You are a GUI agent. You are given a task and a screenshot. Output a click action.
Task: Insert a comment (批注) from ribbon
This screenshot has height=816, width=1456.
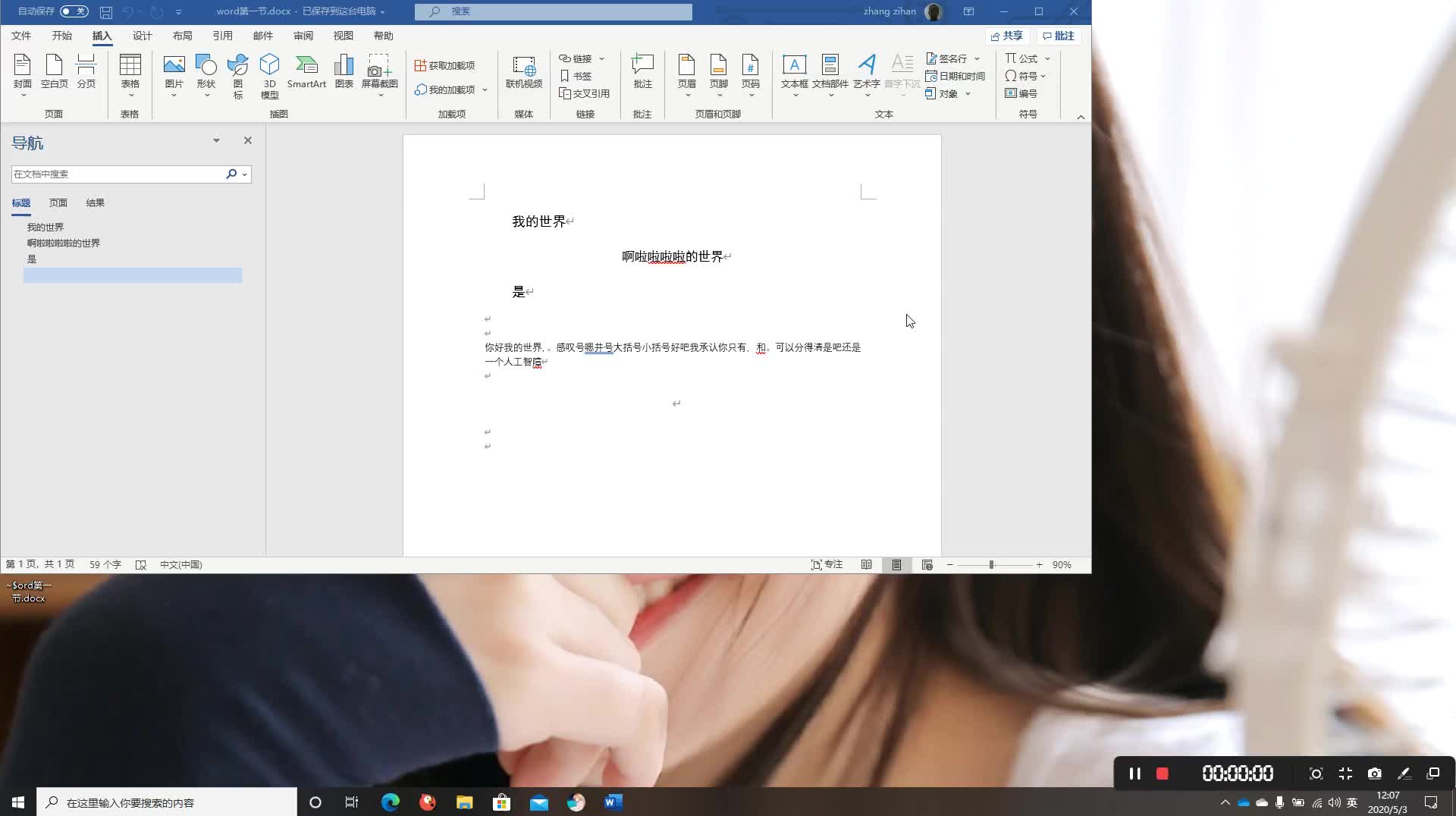(x=642, y=72)
